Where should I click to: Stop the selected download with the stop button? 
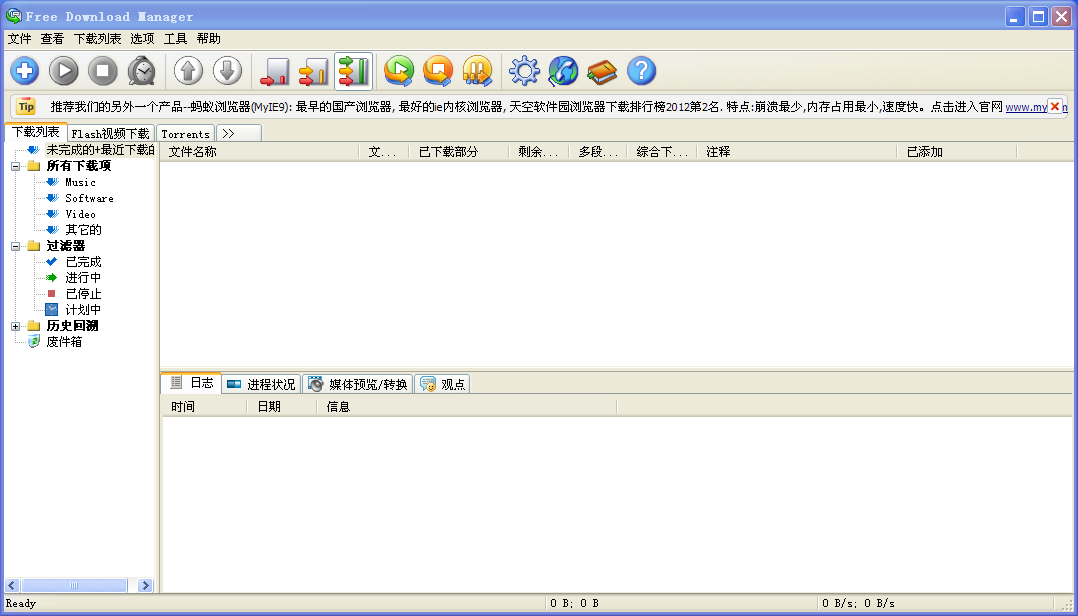click(x=102, y=71)
